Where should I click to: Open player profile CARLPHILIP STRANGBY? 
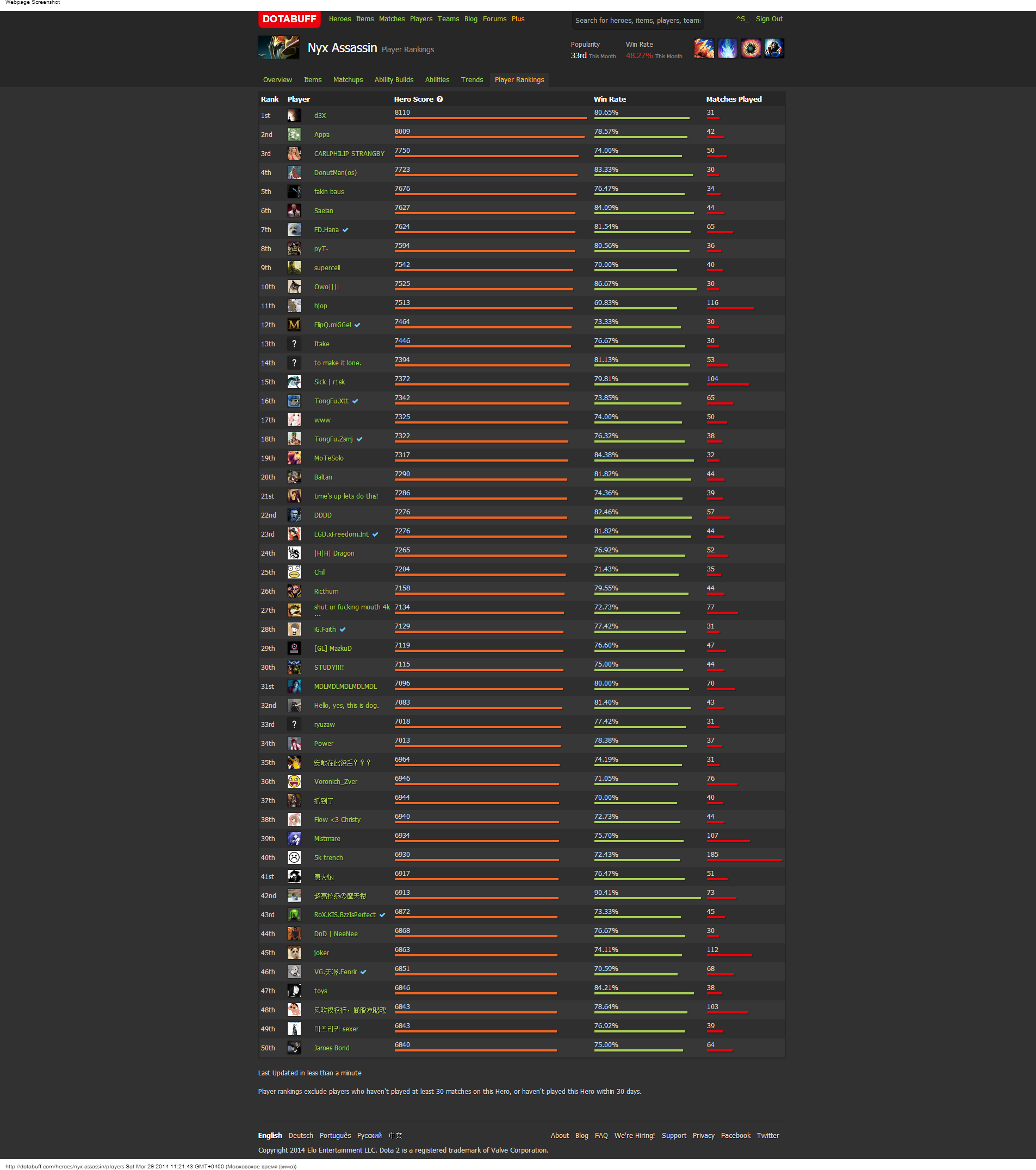coord(349,154)
